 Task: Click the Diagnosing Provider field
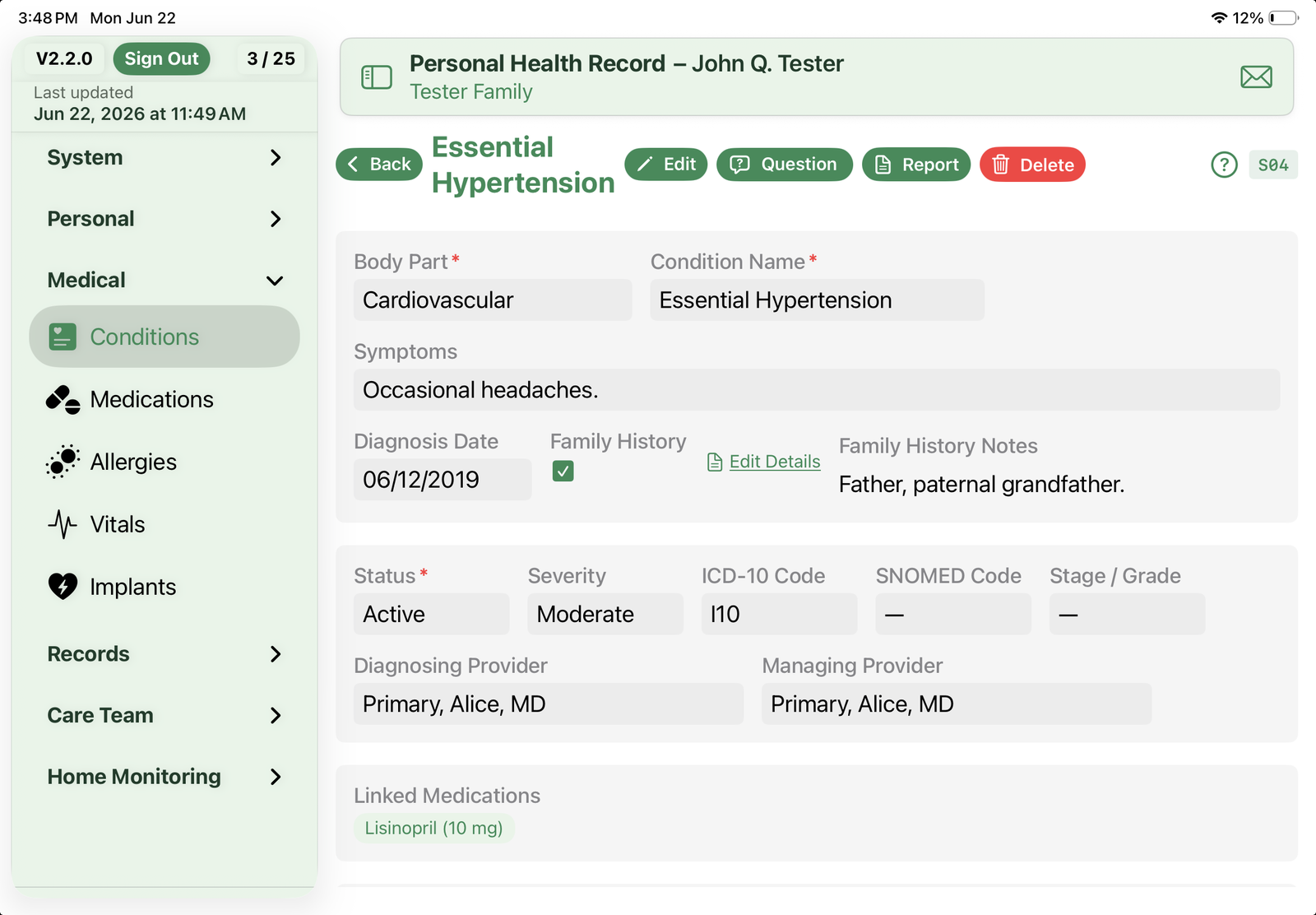point(549,704)
